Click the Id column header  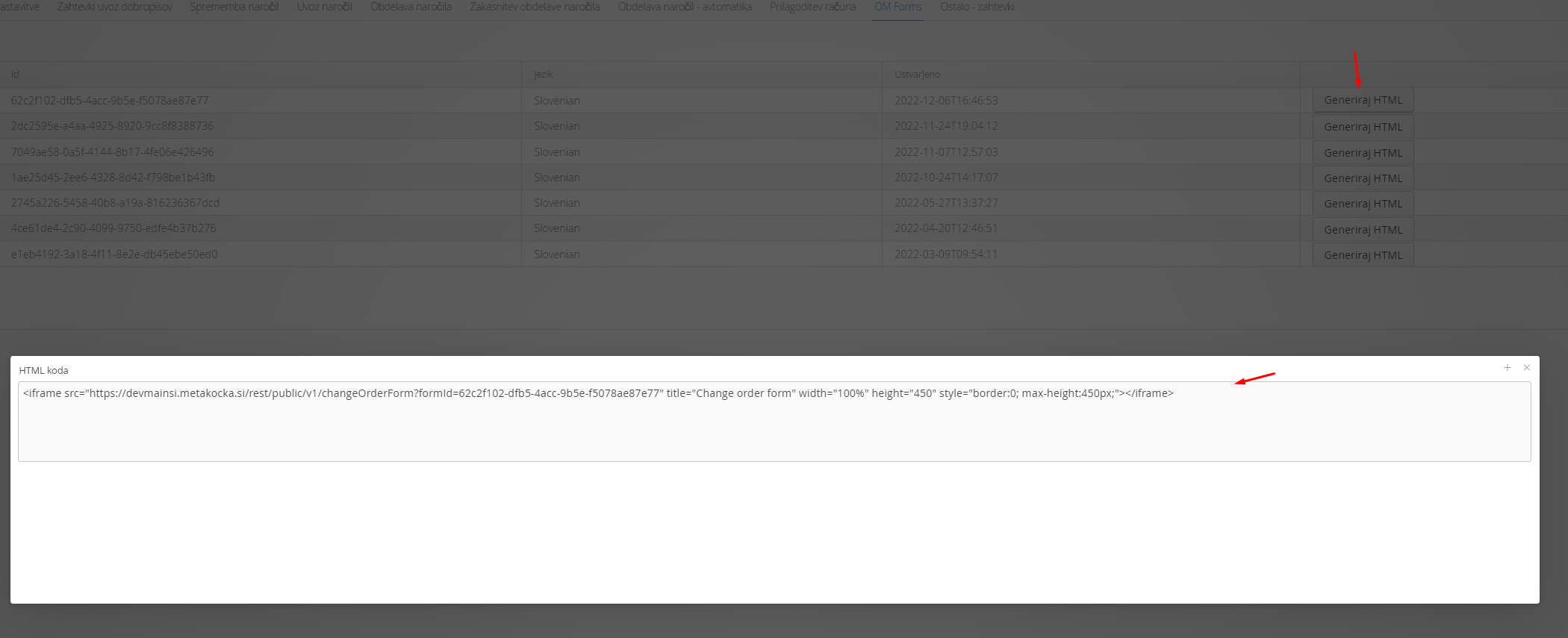click(15, 75)
